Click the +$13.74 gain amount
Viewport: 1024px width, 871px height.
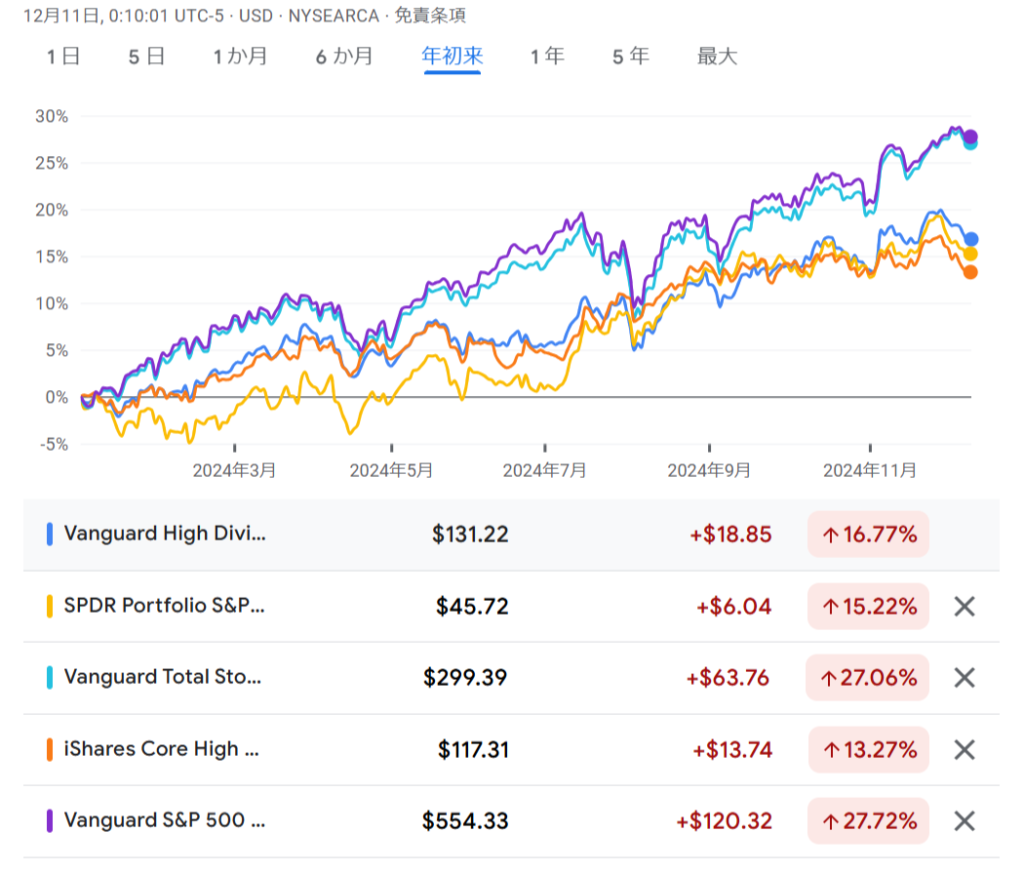(732, 749)
